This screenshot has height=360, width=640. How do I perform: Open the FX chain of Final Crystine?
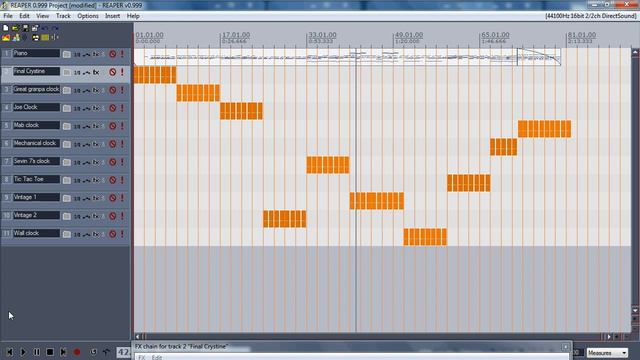96,72
